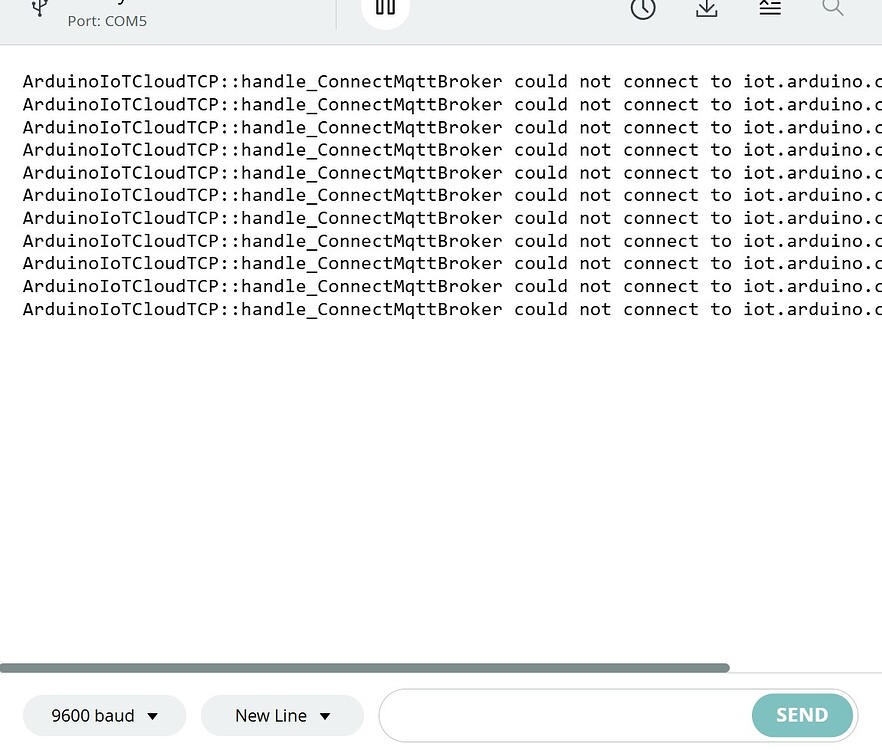This screenshot has width=882, height=750.
Task: Click the message input field
Action: tap(560, 715)
